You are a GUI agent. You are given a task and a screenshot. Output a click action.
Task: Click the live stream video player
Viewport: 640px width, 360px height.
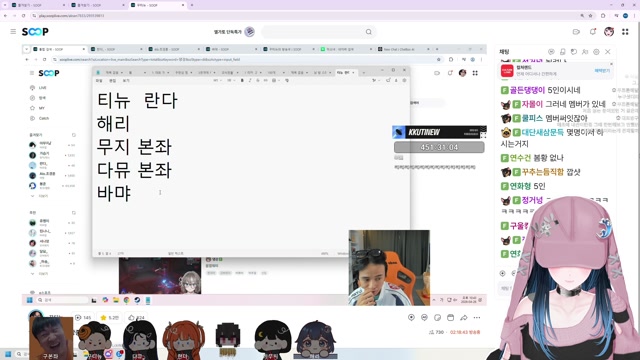click(254, 175)
